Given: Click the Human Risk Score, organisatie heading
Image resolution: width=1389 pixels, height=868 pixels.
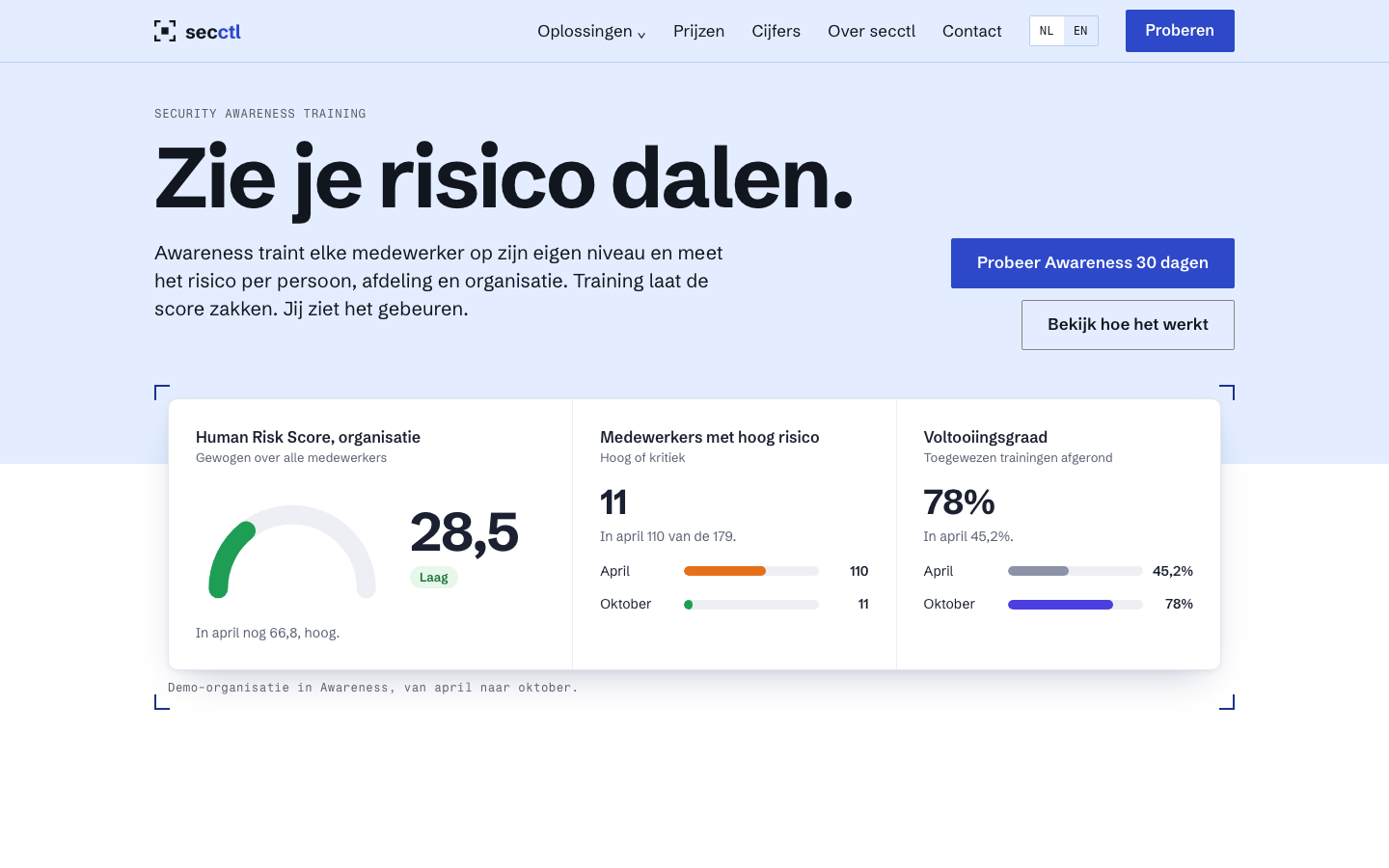Looking at the screenshot, I should coord(308,437).
